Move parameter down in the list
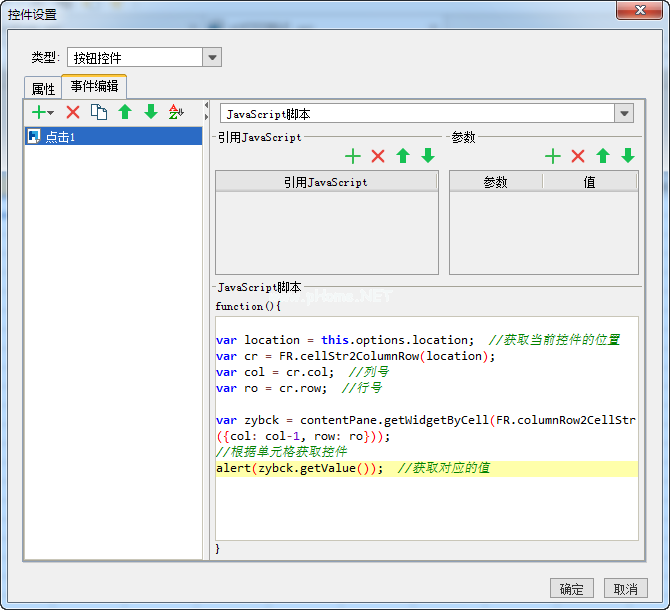The height and width of the screenshot is (610, 670). point(628,156)
